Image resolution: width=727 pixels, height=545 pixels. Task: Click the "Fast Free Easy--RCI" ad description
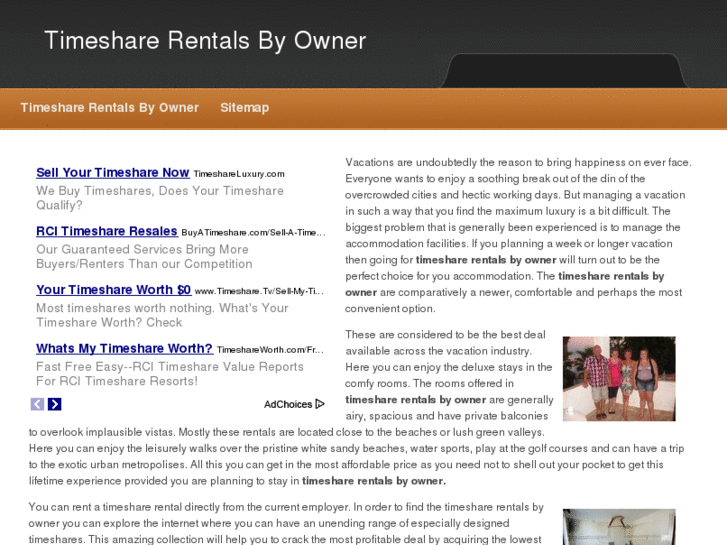170,374
